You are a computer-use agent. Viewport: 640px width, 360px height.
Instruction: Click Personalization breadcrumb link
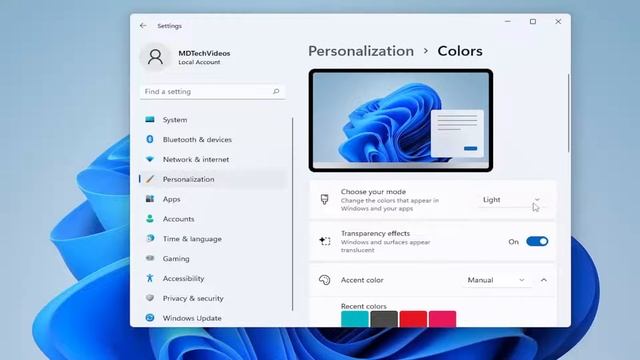tap(361, 51)
